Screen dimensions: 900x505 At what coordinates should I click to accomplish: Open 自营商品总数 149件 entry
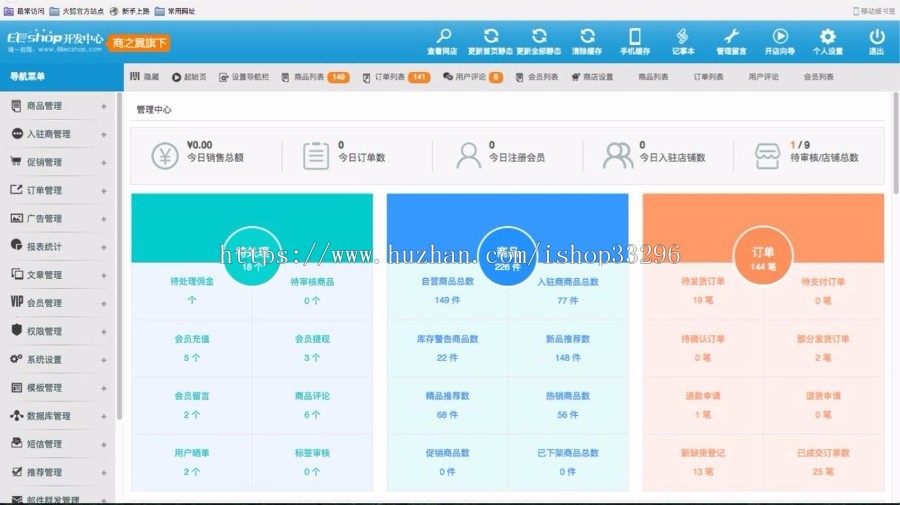[x=447, y=290]
